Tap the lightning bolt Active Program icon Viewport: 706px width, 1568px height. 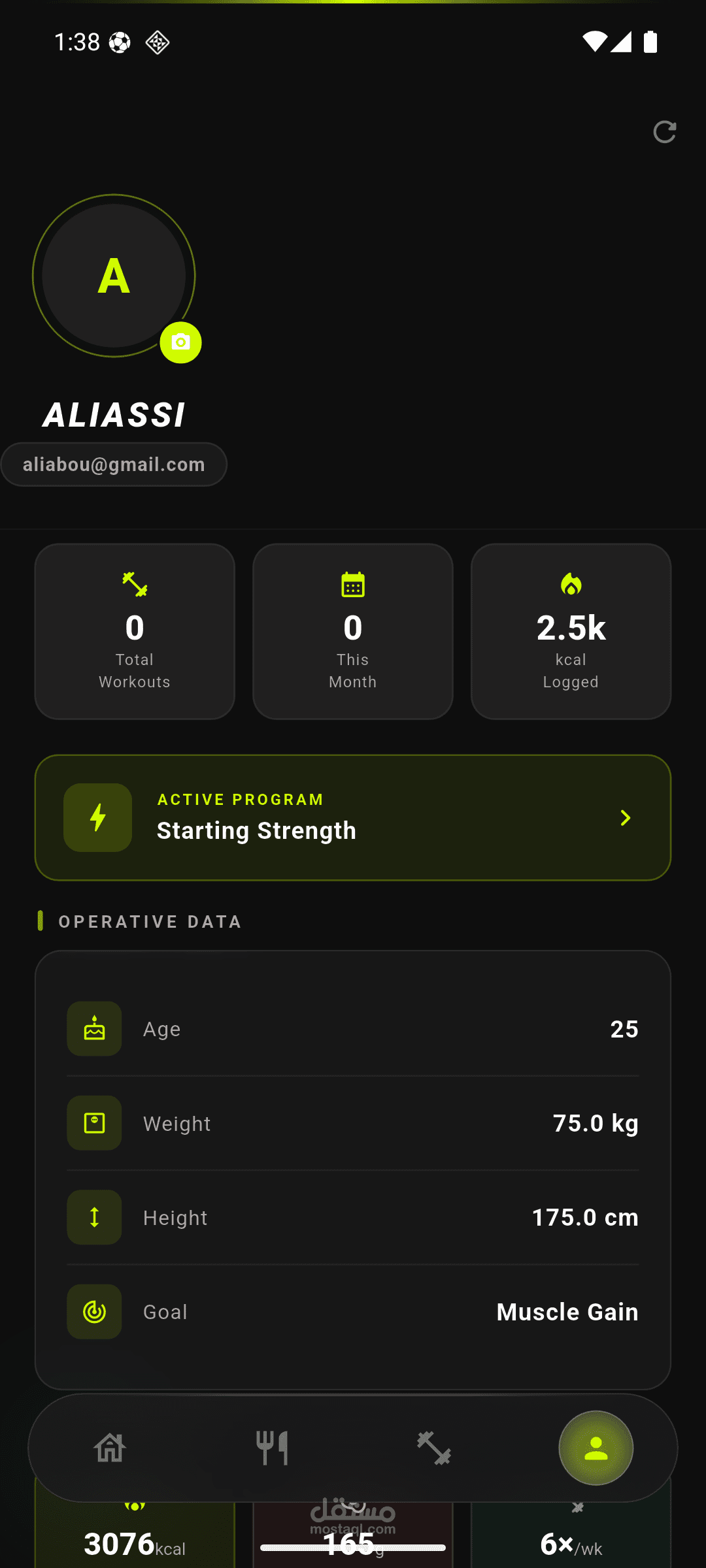tap(98, 818)
